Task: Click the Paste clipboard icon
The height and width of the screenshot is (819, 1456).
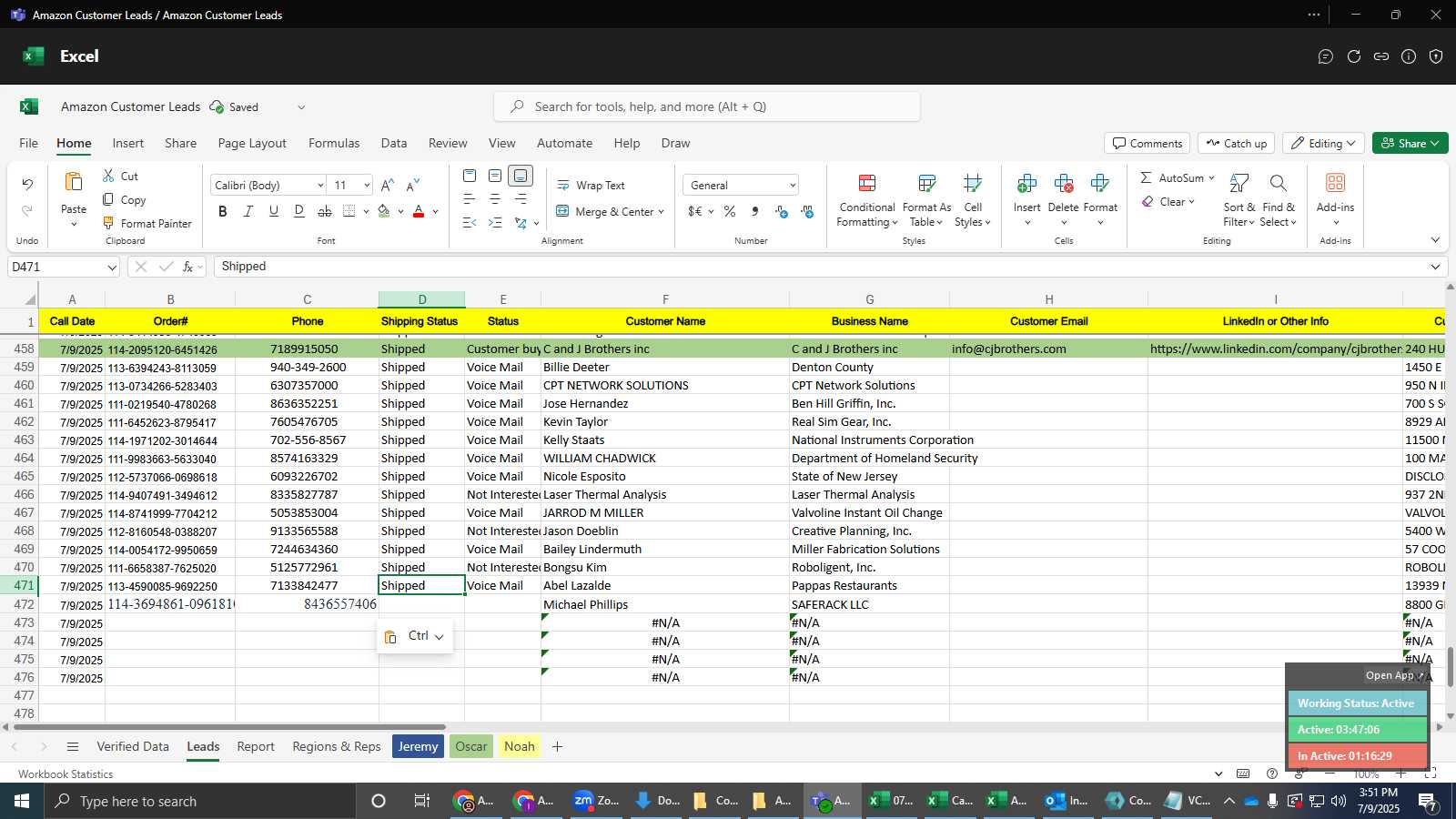Action: [74, 183]
